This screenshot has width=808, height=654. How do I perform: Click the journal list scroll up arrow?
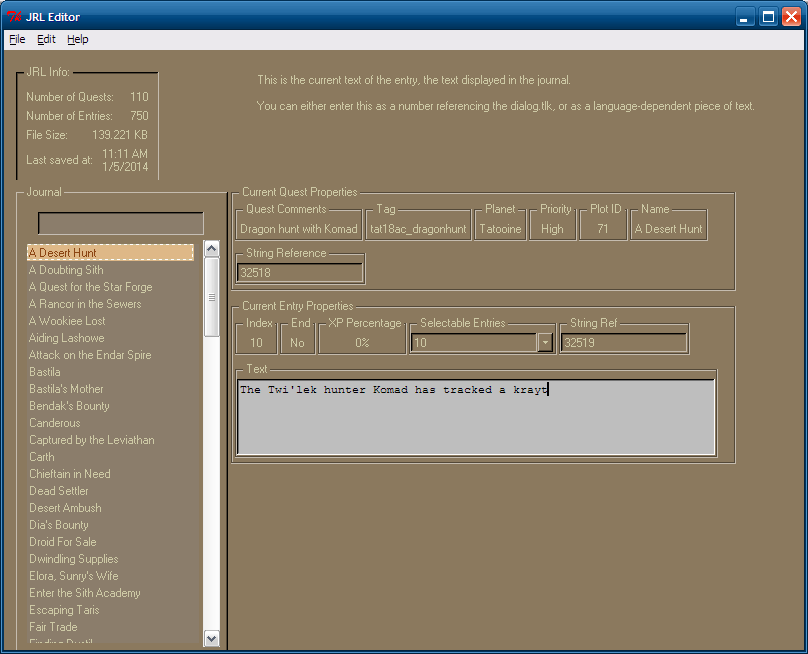[211, 249]
